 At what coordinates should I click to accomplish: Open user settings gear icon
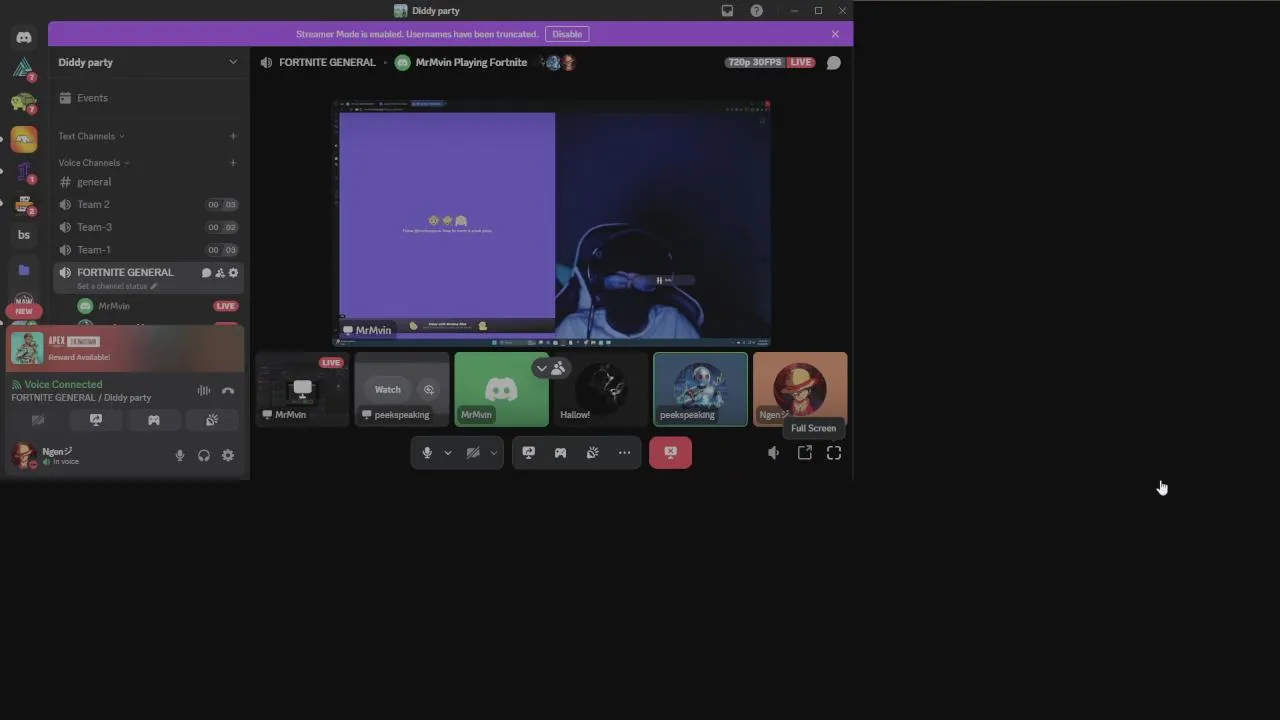(x=228, y=456)
